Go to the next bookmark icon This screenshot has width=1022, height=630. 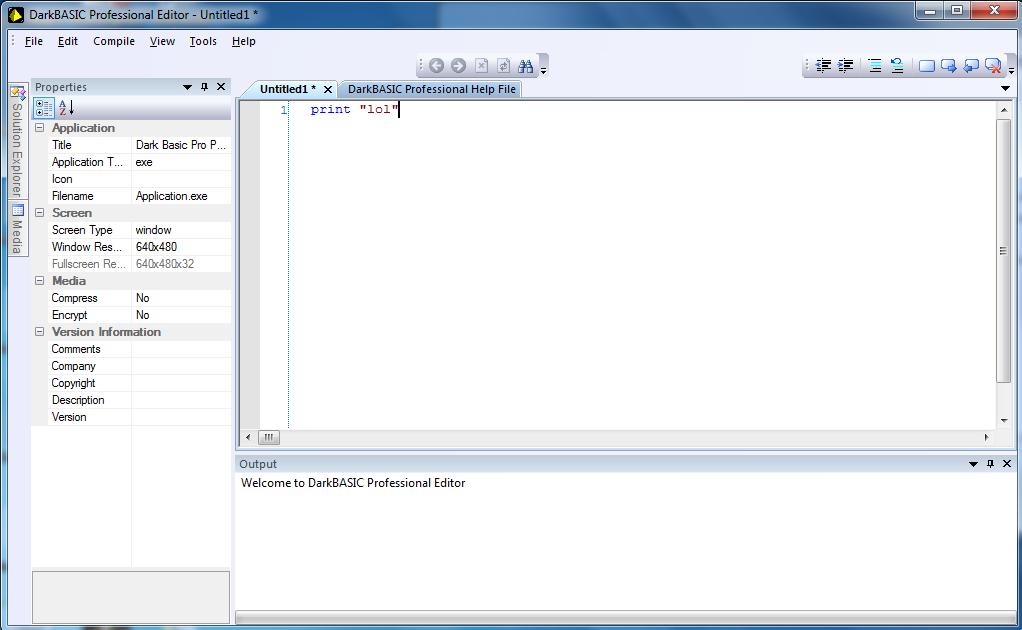948,66
